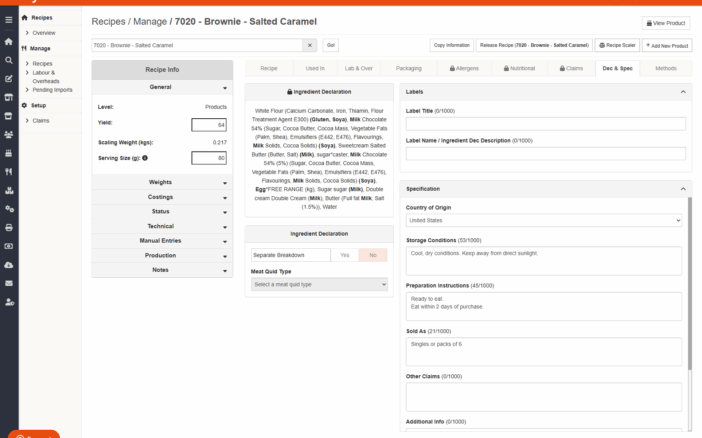The width and height of the screenshot is (702, 438).
Task: Switch to the Packaging tab
Action: point(409,69)
